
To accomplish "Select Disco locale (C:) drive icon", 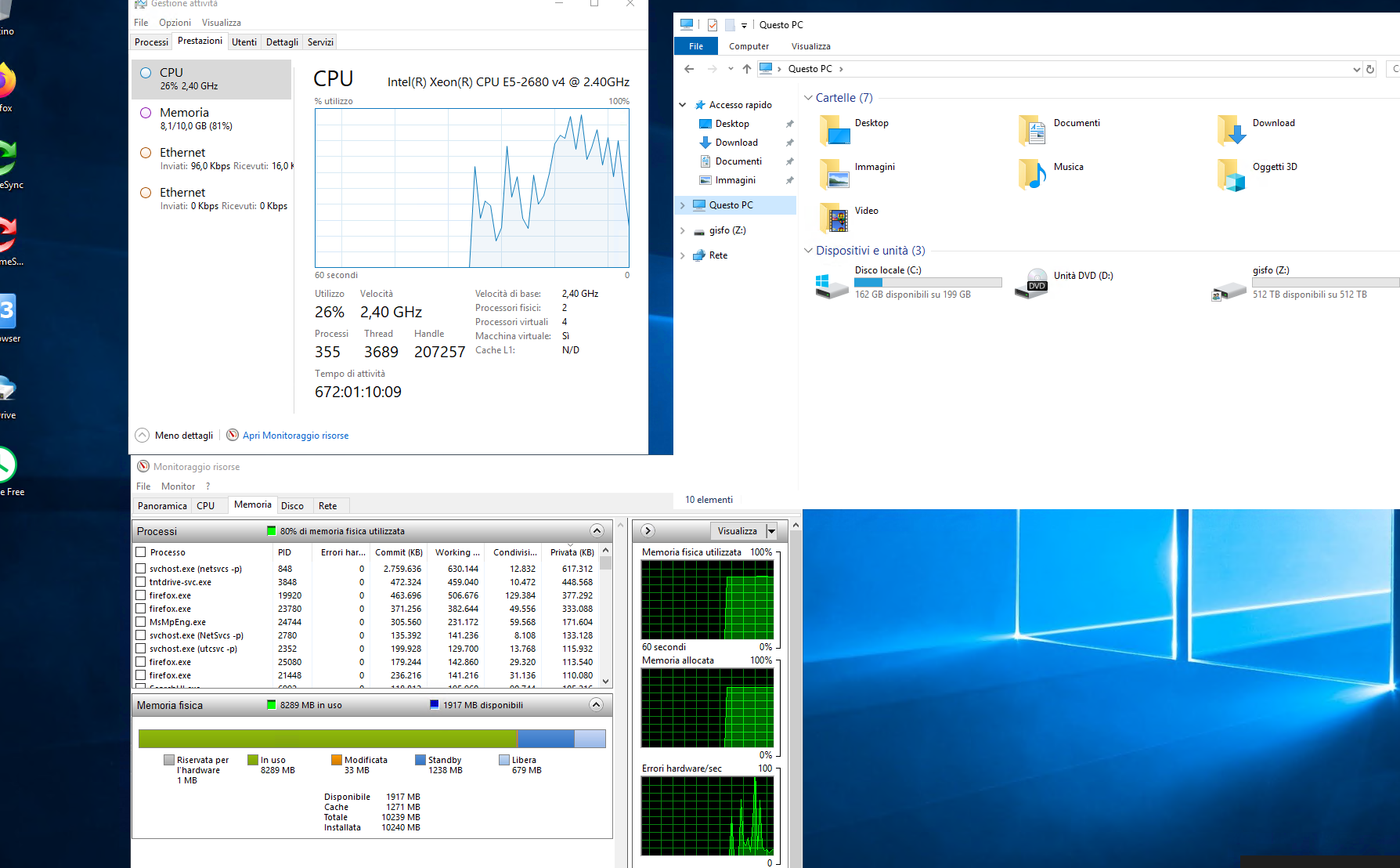I will click(831, 284).
